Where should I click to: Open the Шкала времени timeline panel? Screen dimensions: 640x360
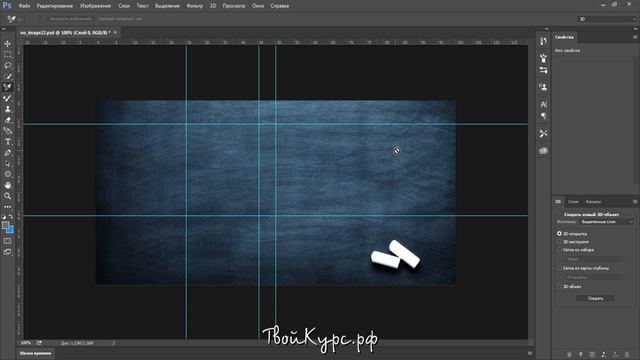click(36, 353)
